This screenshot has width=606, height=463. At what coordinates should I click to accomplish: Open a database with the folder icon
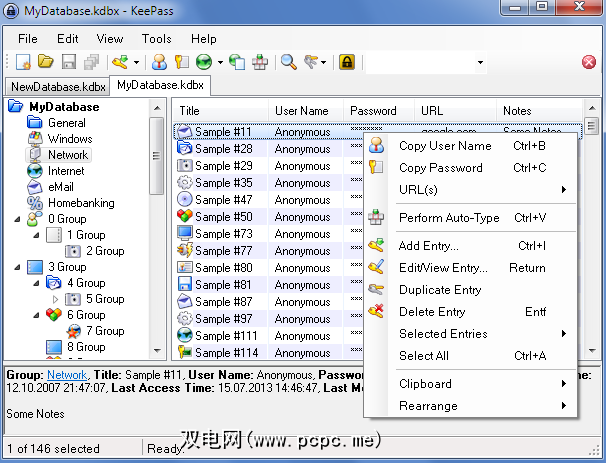[x=46, y=62]
